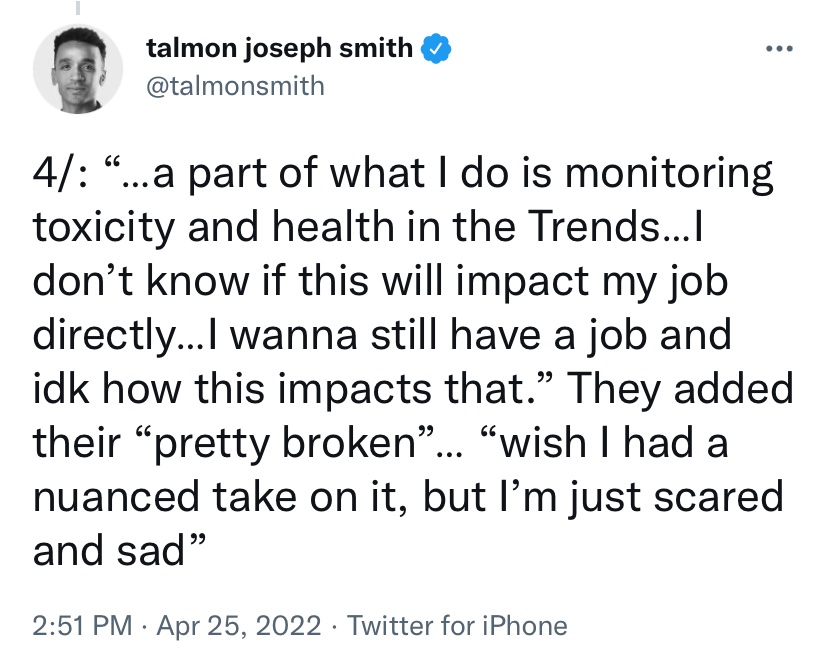Screen dimensions: 828x665
Task: Click the blue verified checkmark badge
Action: point(435,49)
